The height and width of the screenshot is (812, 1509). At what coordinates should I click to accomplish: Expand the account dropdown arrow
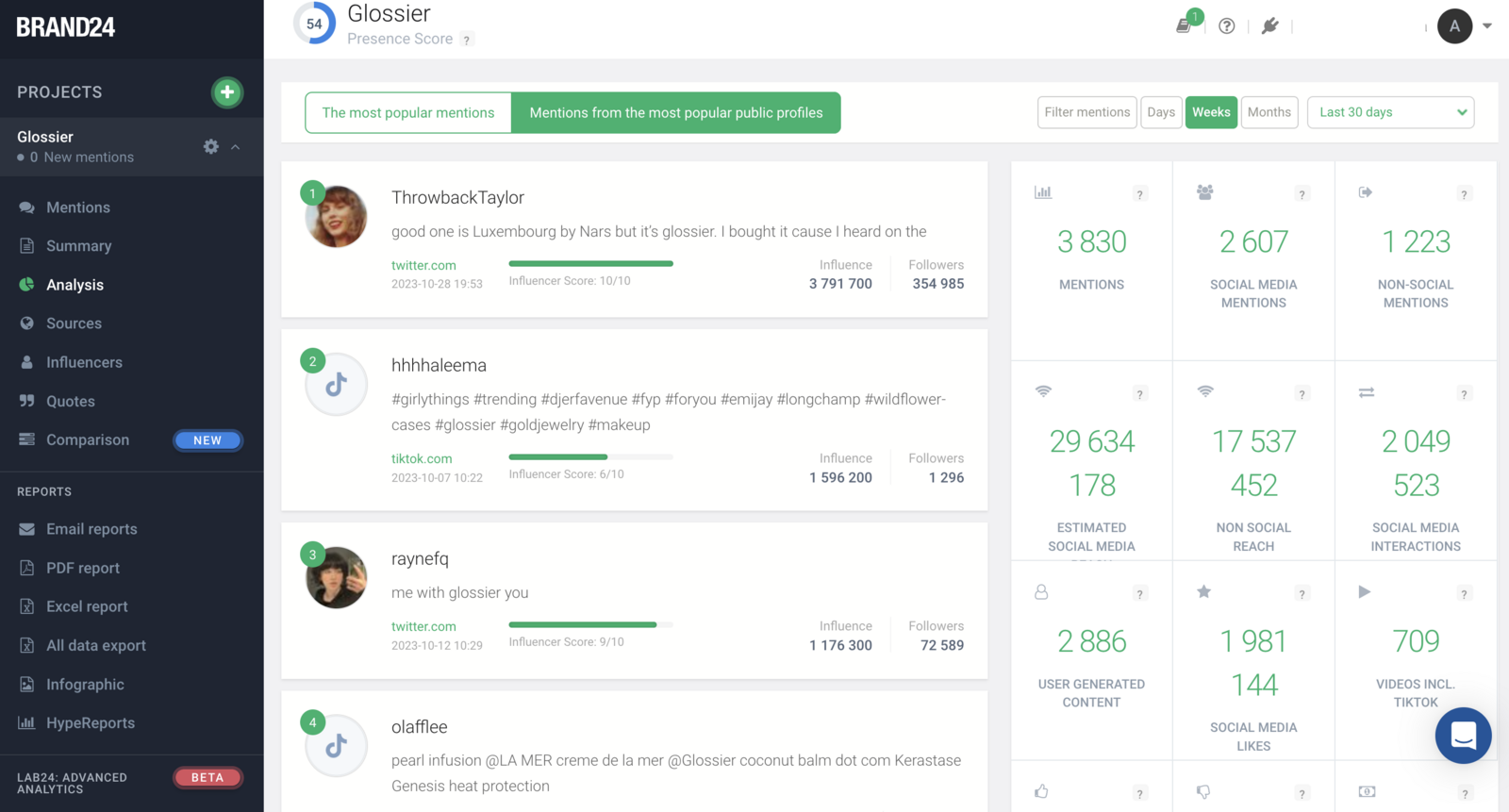[1487, 26]
